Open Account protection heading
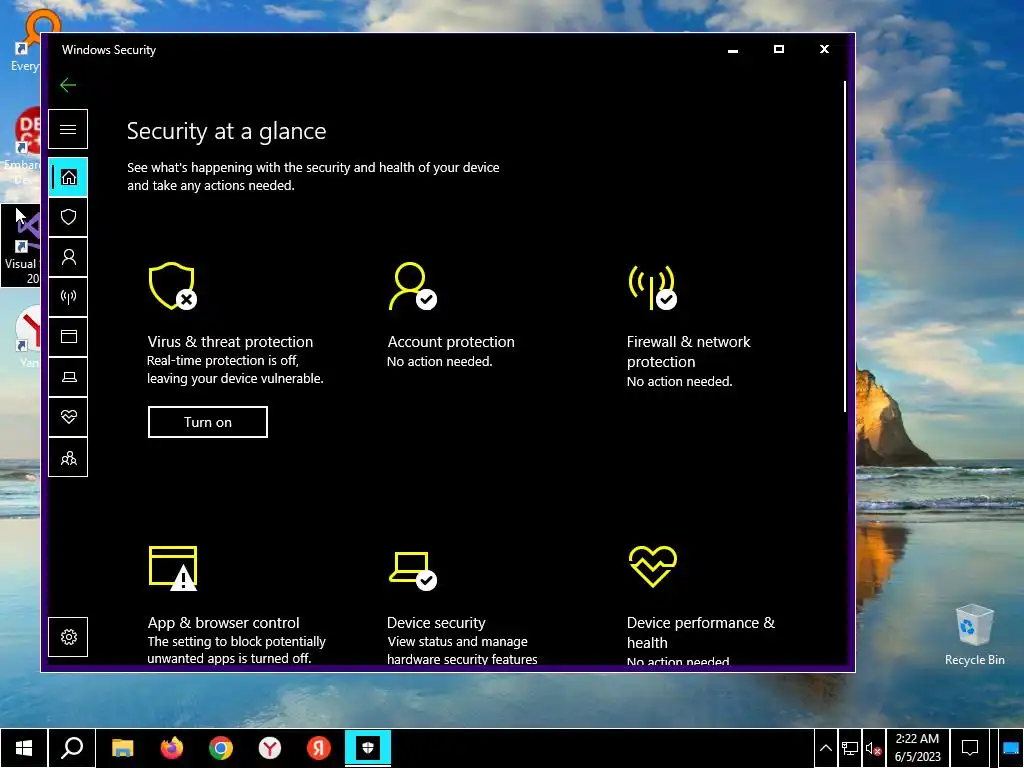The image size is (1024, 768). [x=451, y=342]
